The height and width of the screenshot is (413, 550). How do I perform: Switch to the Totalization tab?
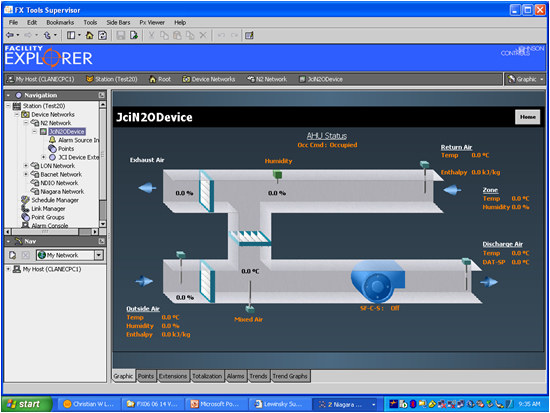pos(207,376)
